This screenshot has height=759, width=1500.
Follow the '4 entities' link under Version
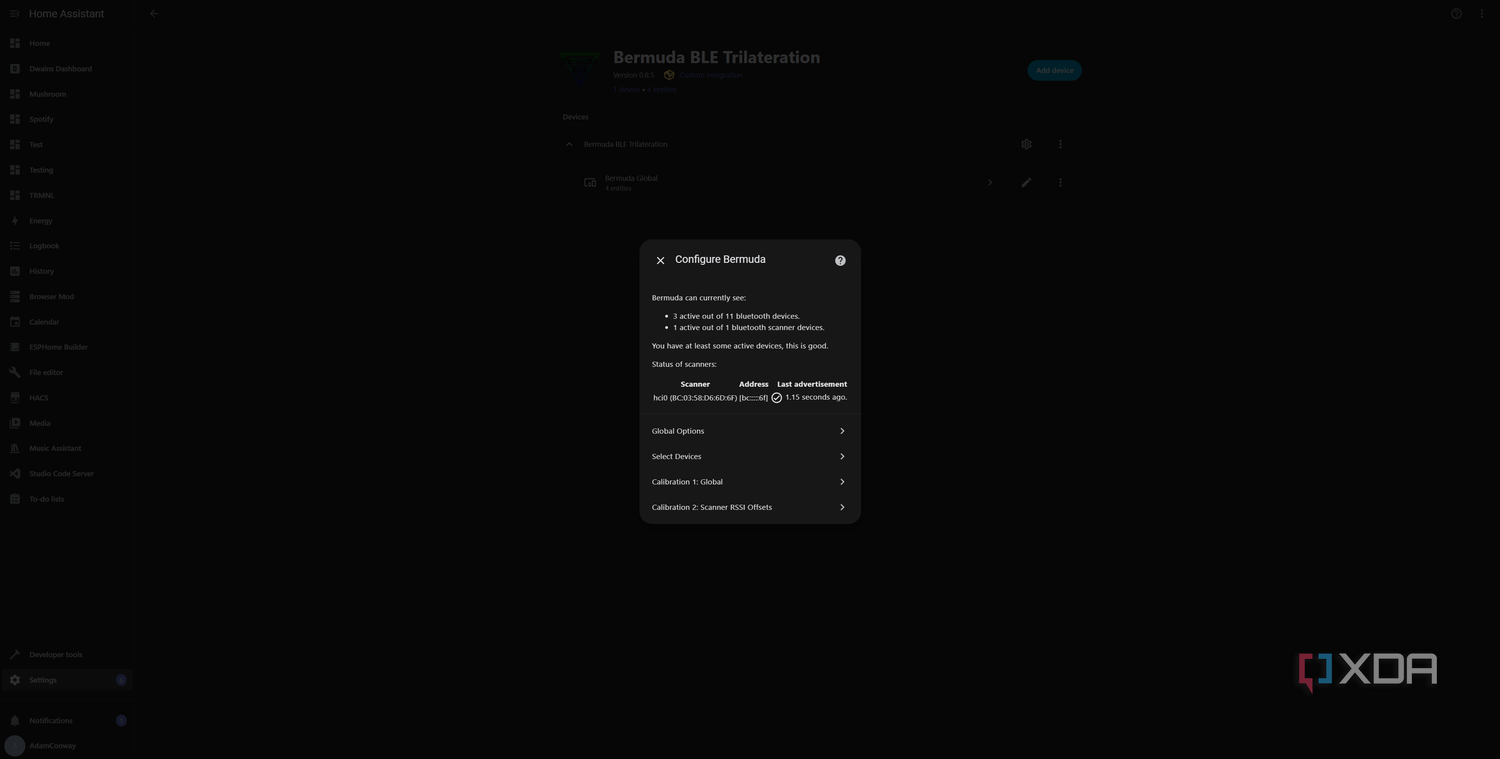tap(662, 89)
